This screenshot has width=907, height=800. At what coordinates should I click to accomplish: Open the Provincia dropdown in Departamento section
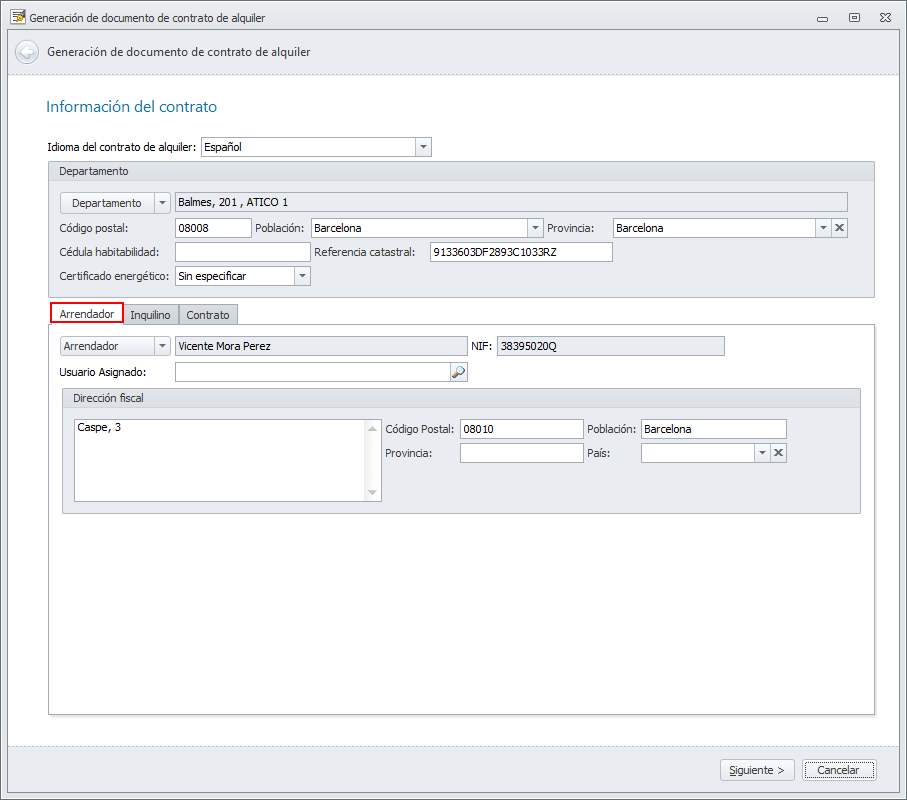pos(823,228)
